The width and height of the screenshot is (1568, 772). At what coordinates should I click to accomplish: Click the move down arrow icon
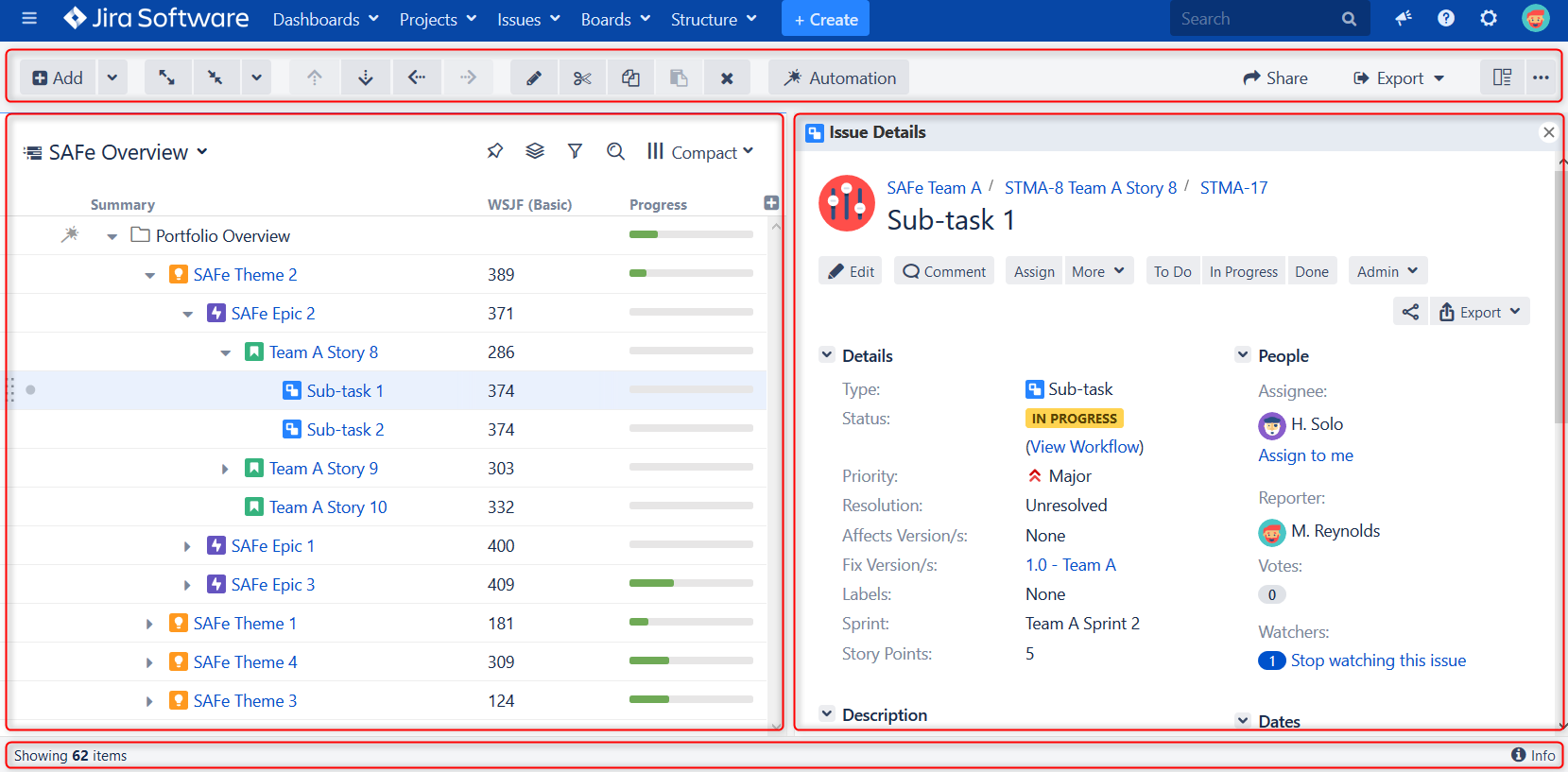pos(366,77)
